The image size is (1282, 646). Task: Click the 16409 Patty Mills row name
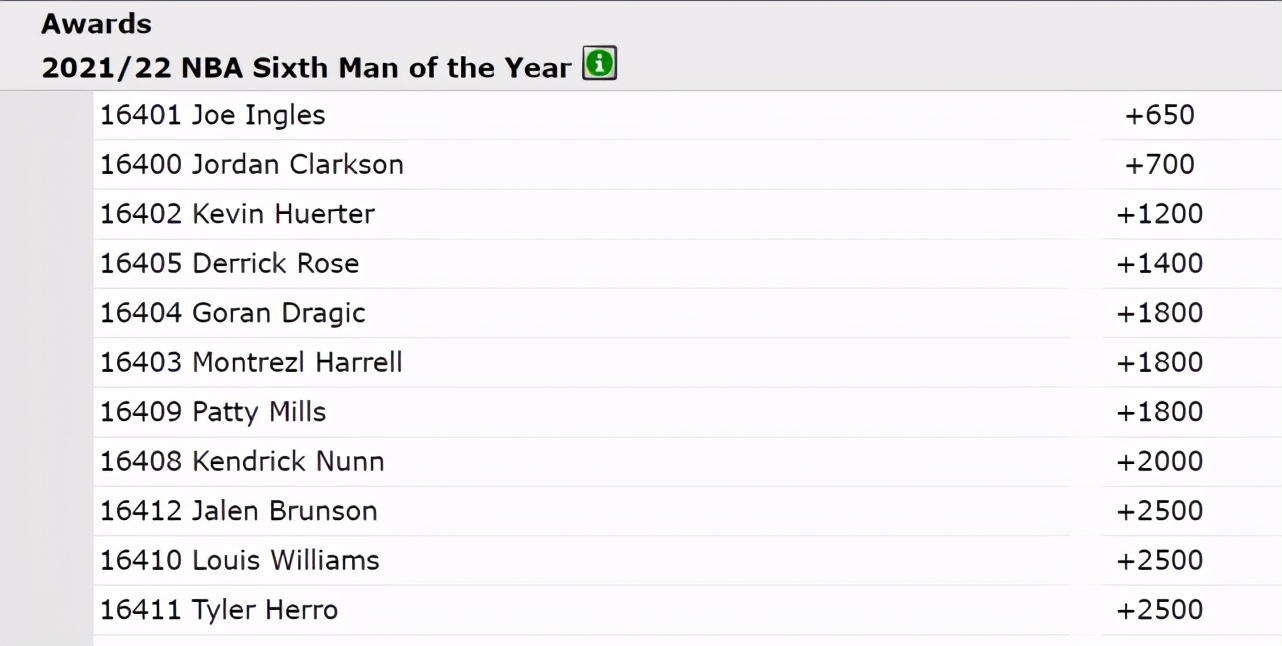click(213, 412)
